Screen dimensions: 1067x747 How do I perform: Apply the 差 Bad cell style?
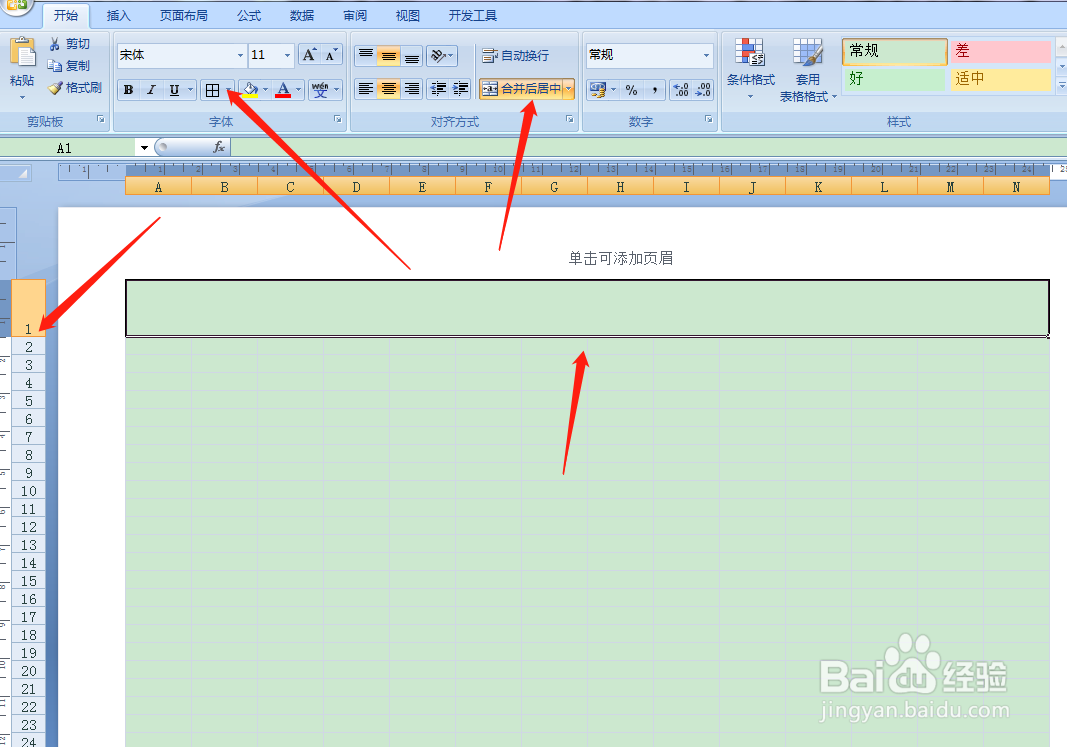click(x=1000, y=51)
